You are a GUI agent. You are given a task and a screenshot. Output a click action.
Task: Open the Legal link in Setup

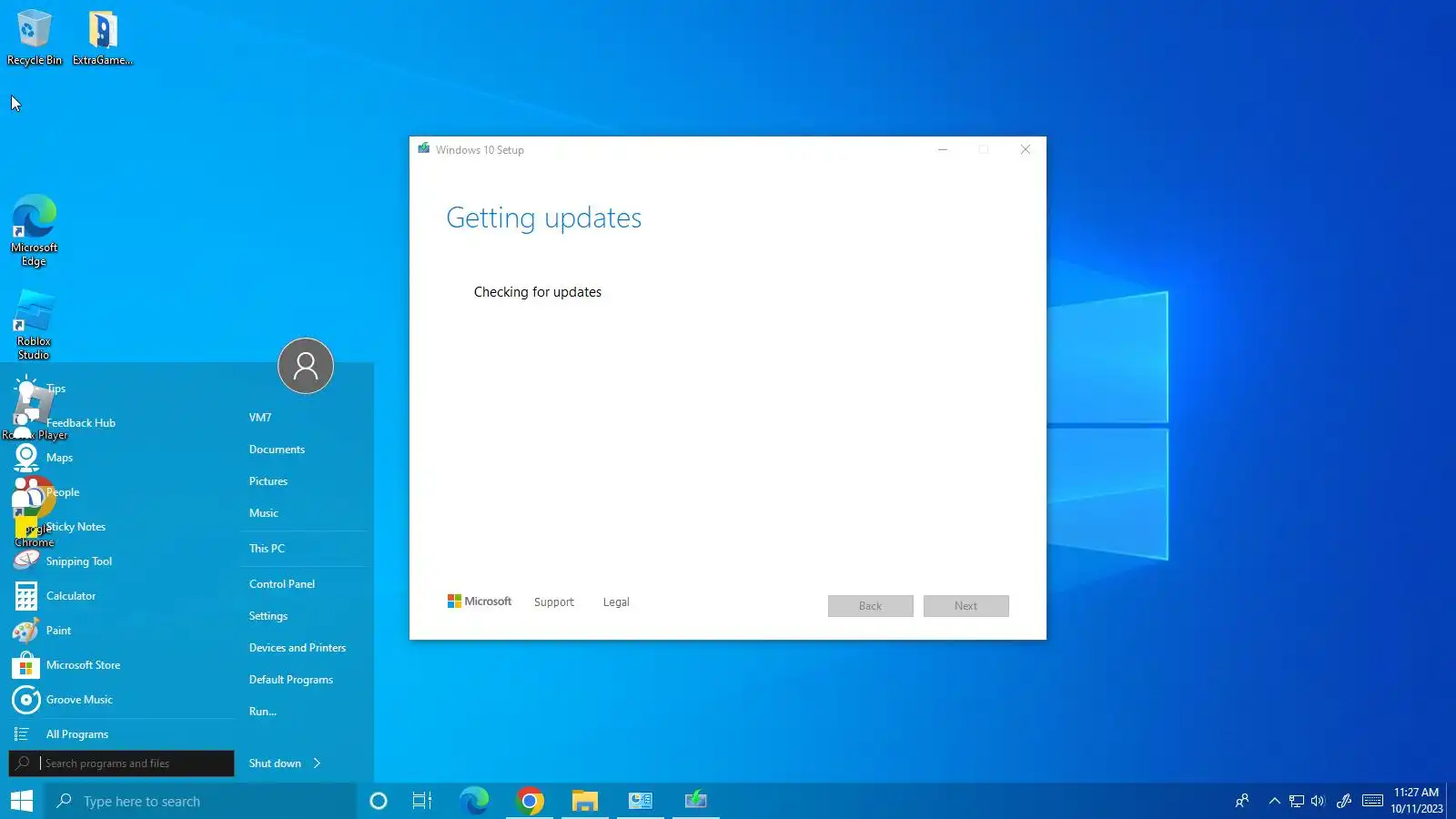tap(616, 602)
